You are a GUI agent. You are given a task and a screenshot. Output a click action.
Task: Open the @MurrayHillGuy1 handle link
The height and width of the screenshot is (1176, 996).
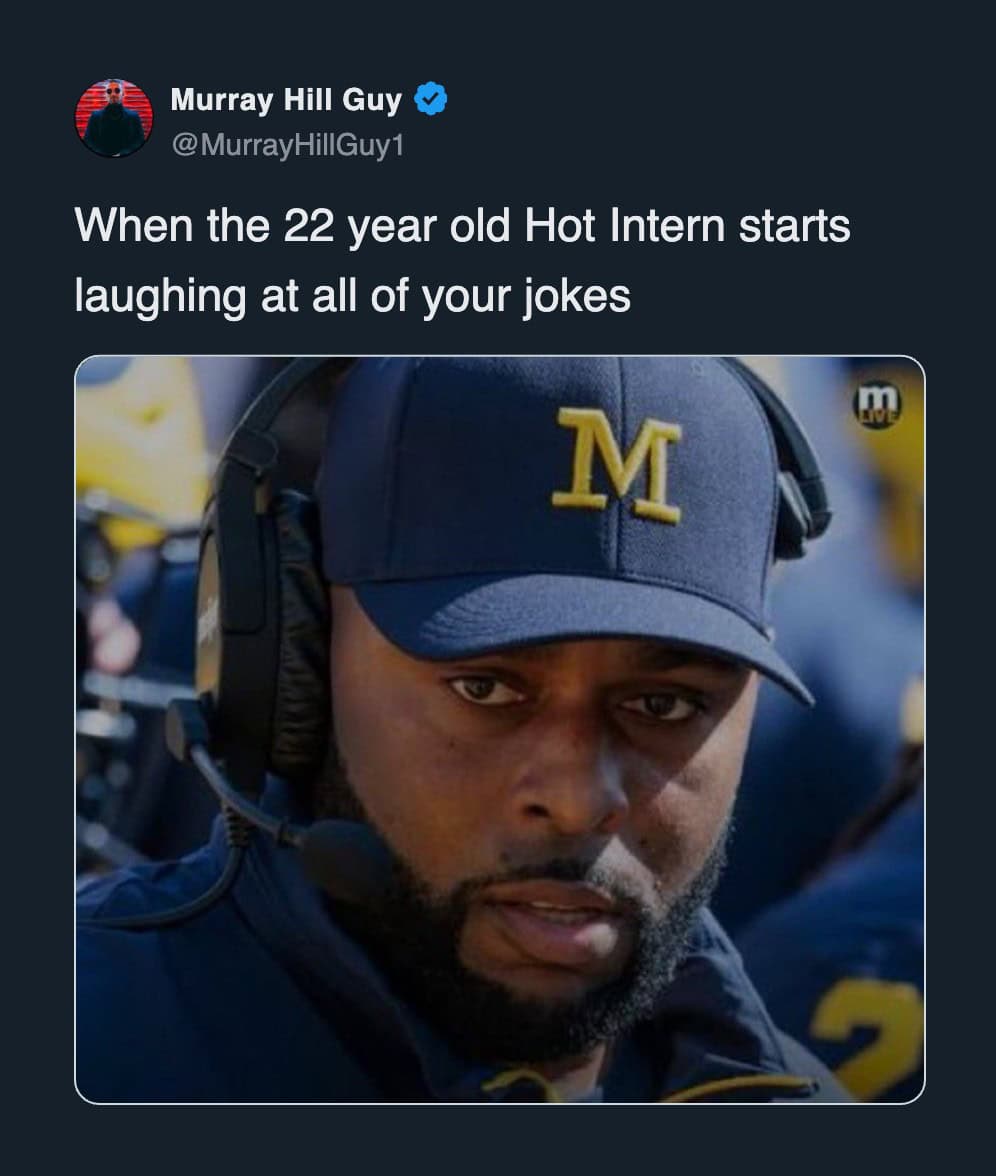(288, 146)
